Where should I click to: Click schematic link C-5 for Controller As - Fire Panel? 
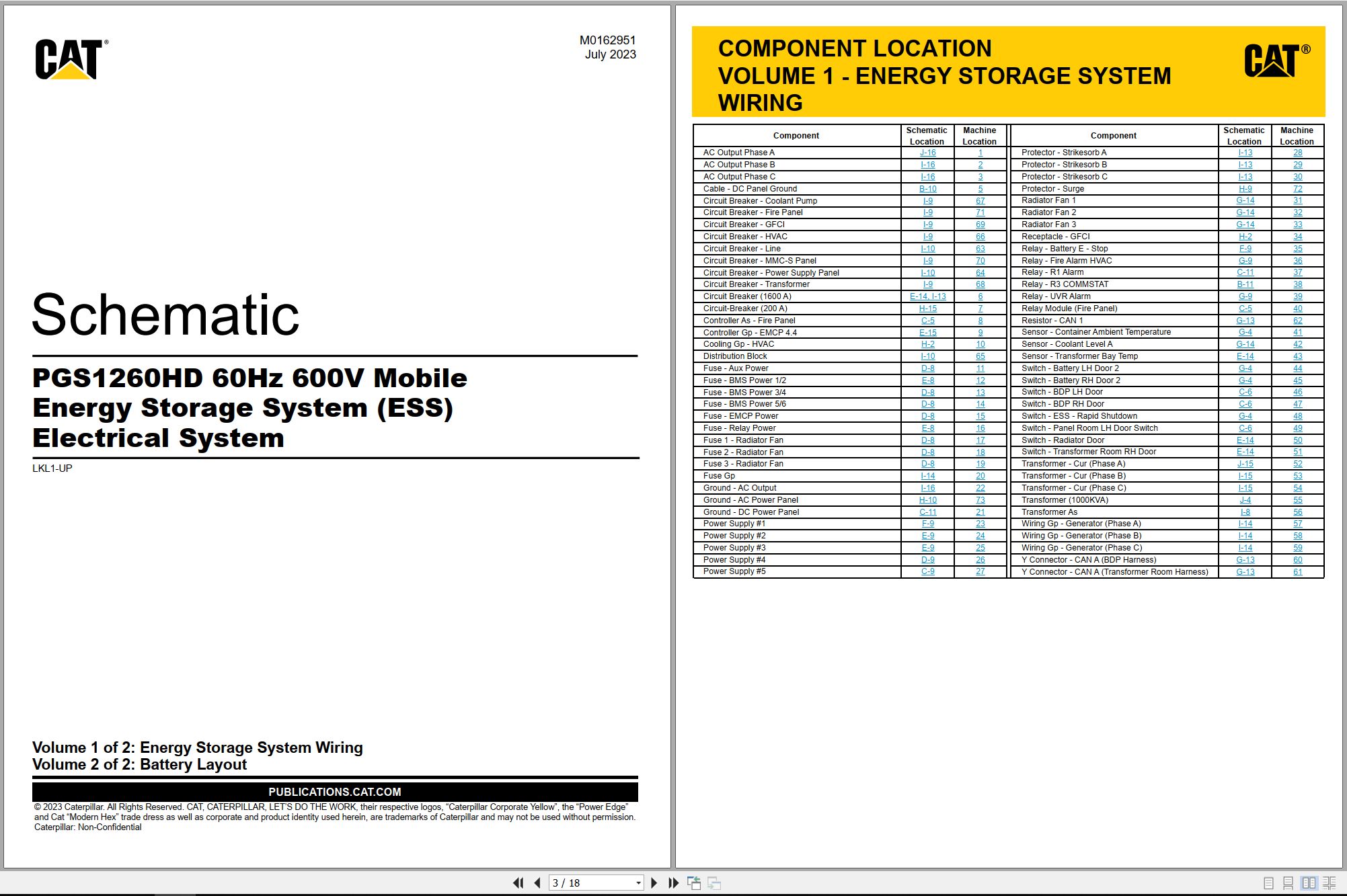(x=927, y=321)
